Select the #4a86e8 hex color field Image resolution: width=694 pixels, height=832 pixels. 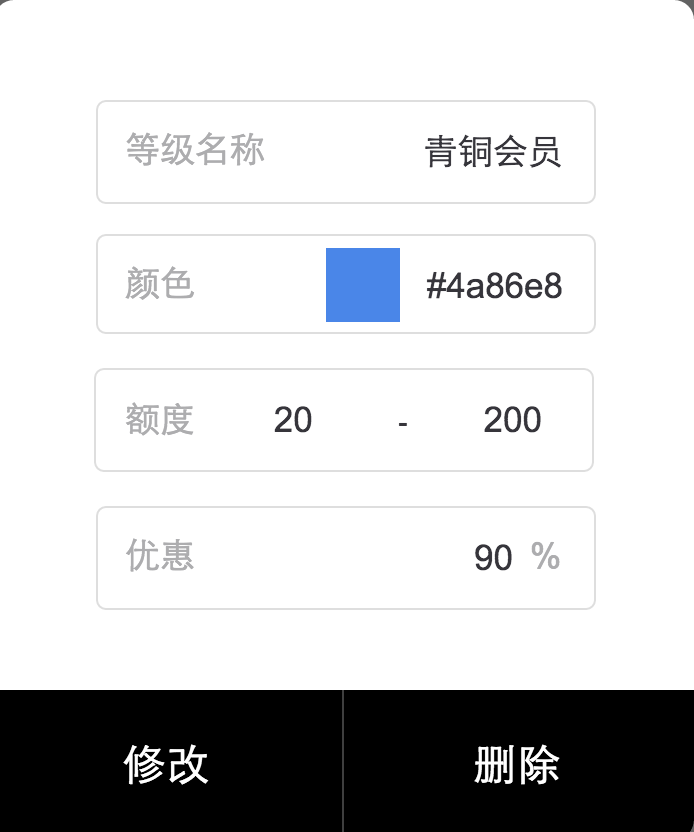click(494, 287)
